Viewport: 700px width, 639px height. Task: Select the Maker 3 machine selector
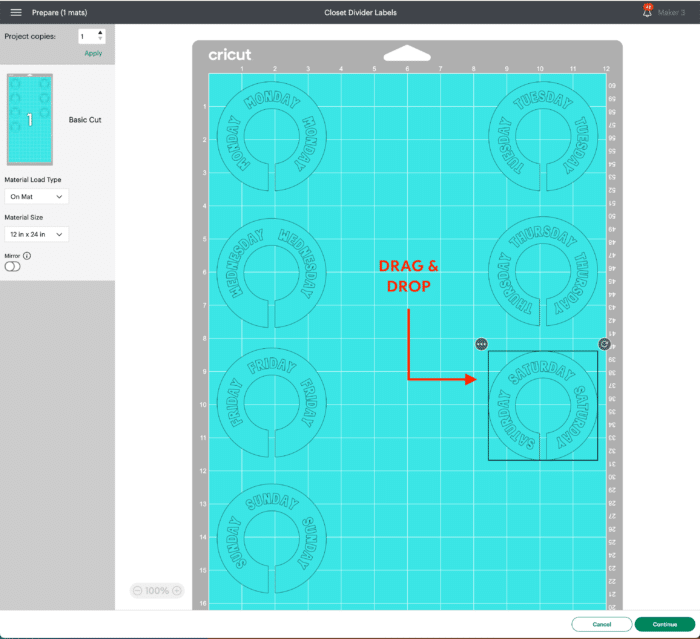(671, 12)
